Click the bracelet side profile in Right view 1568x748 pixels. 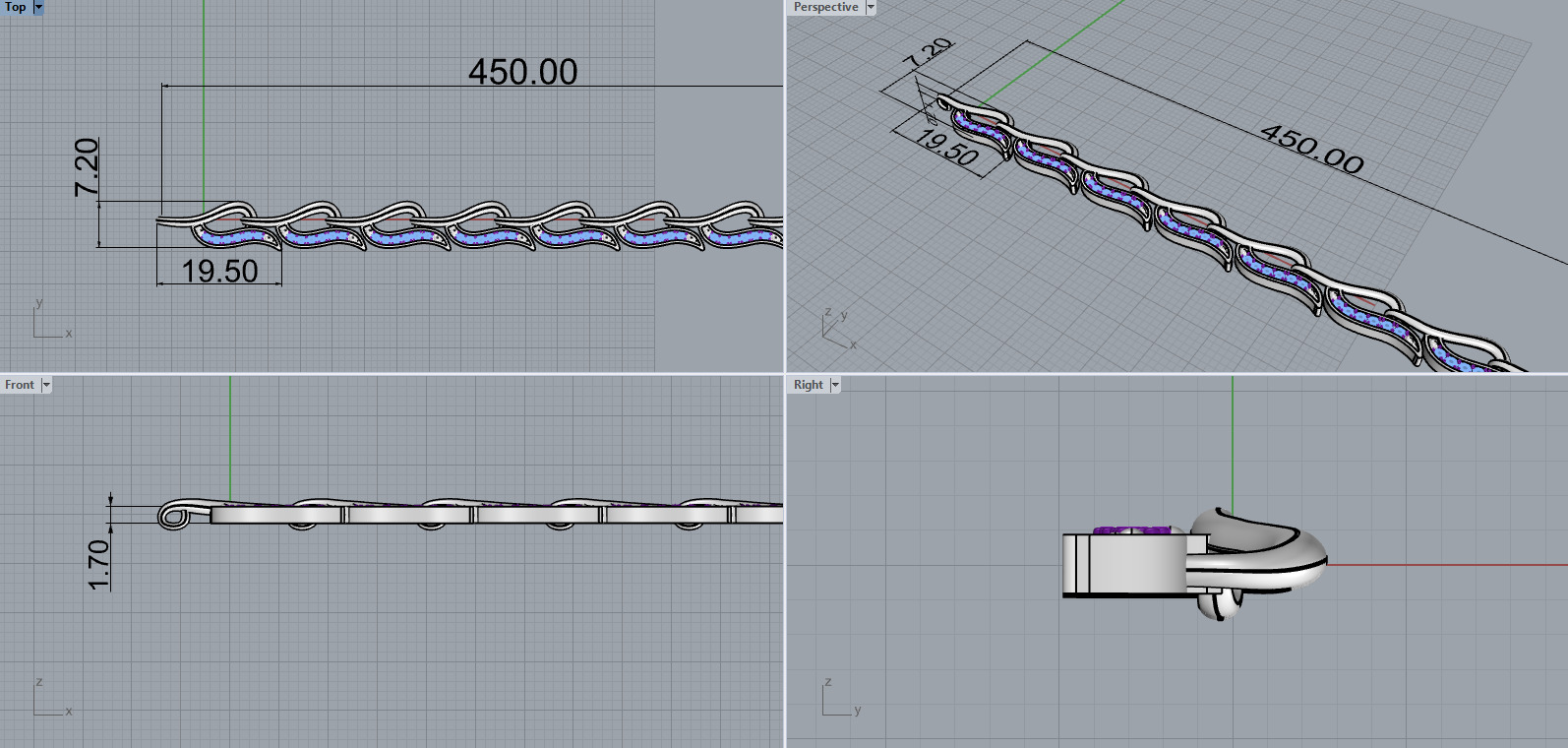click(1194, 563)
